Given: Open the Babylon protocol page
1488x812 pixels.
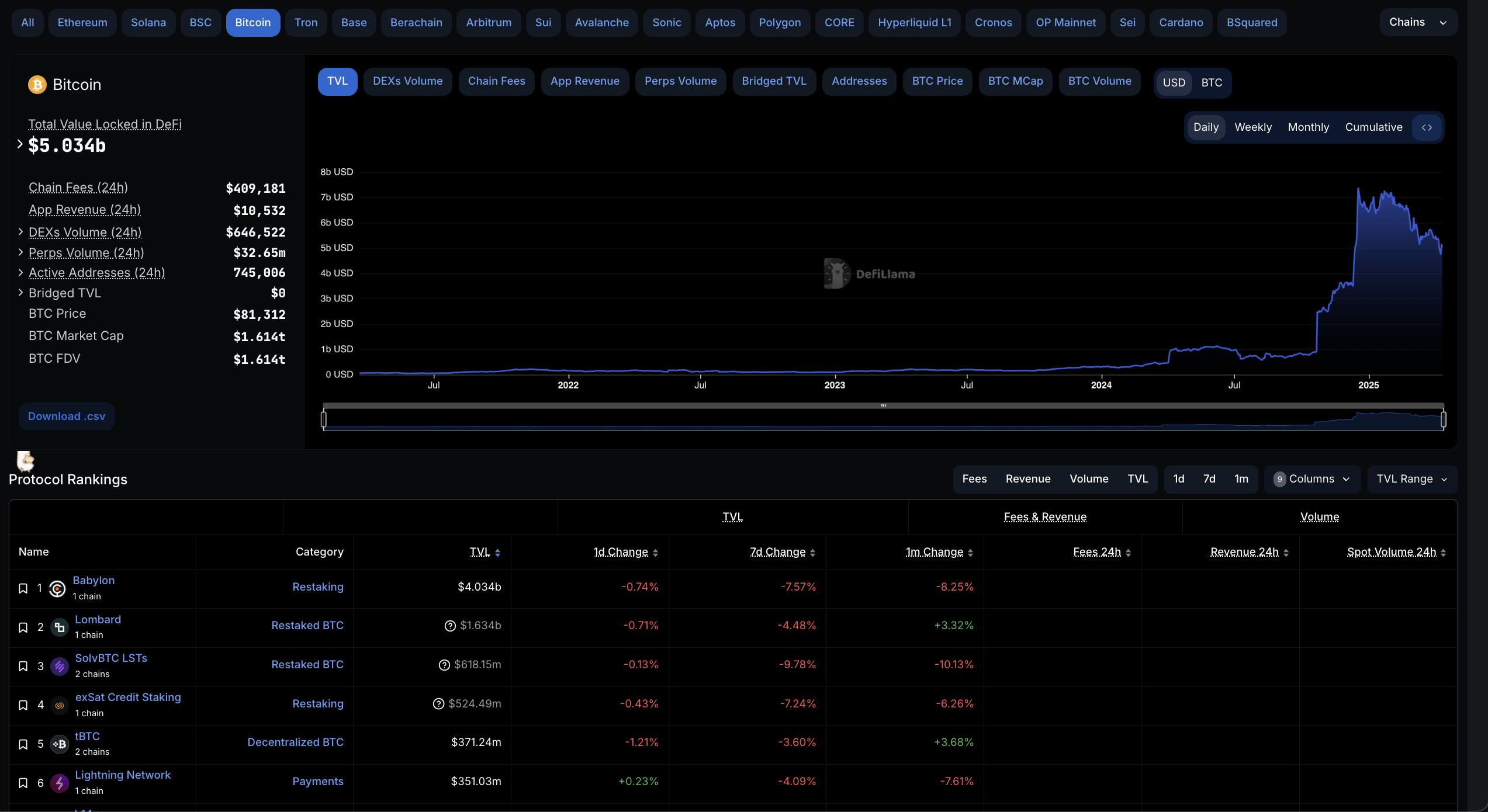Looking at the screenshot, I should point(94,581).
